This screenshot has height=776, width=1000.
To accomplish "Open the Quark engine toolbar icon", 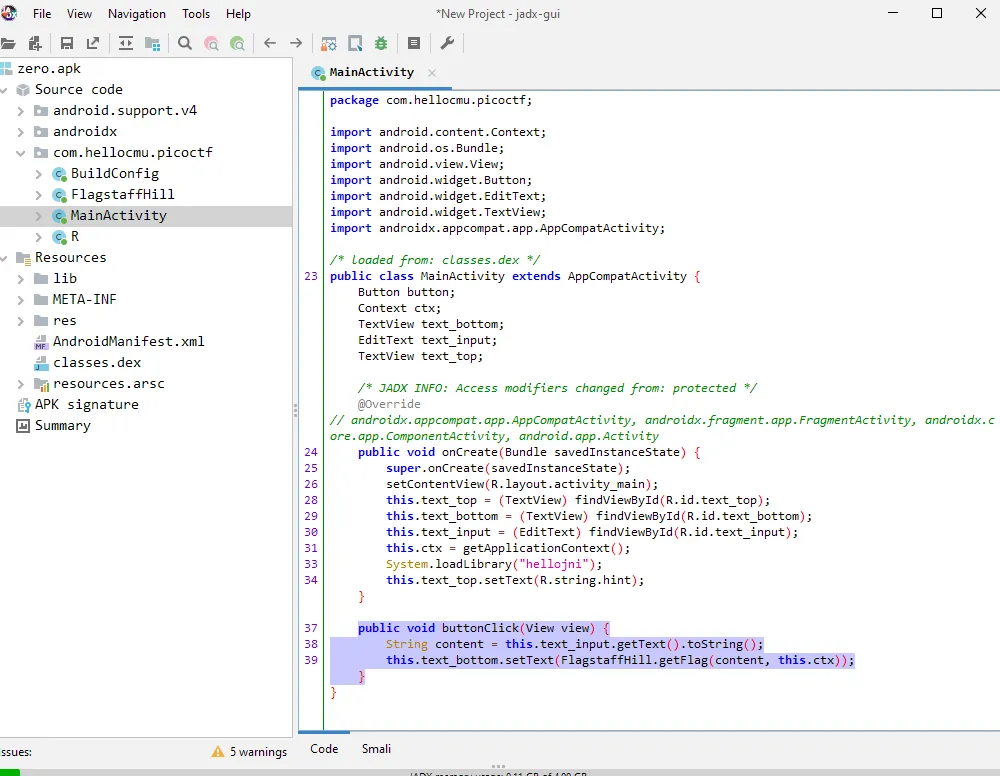I will (355, 43).
